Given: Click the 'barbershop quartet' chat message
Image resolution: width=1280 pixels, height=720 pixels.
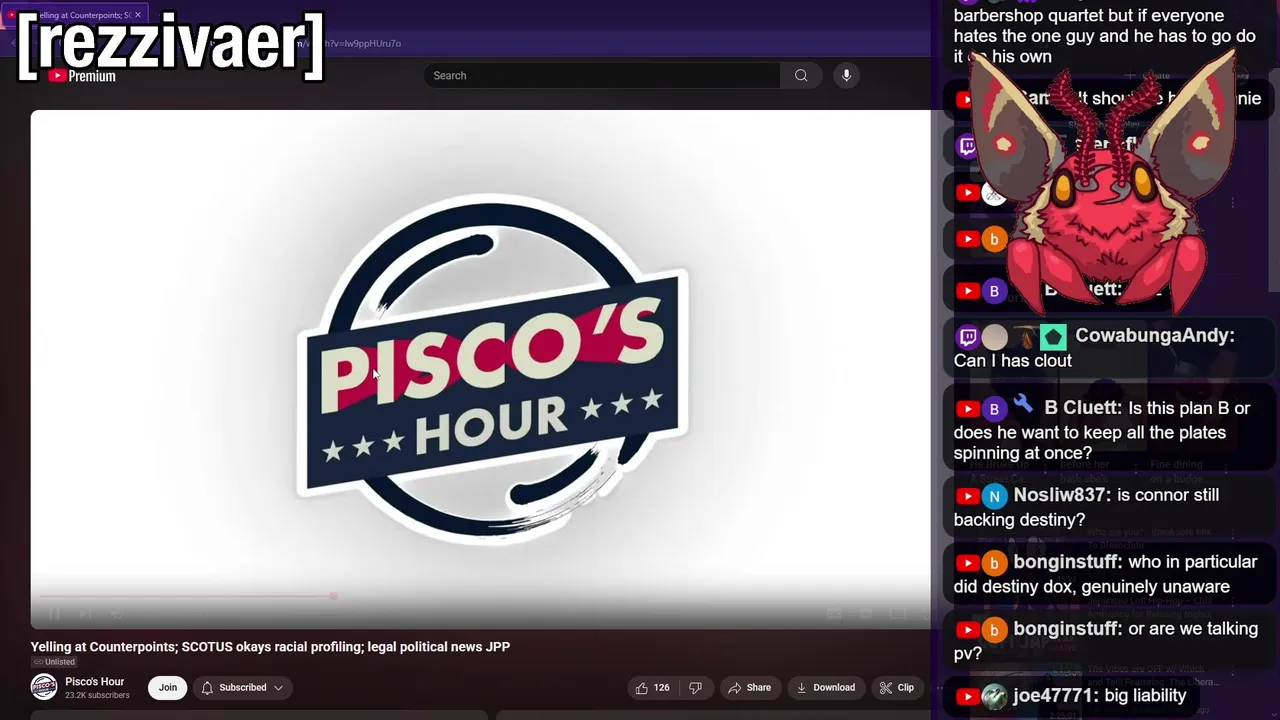Looking at the screenshot, I should click(1104, 36).
